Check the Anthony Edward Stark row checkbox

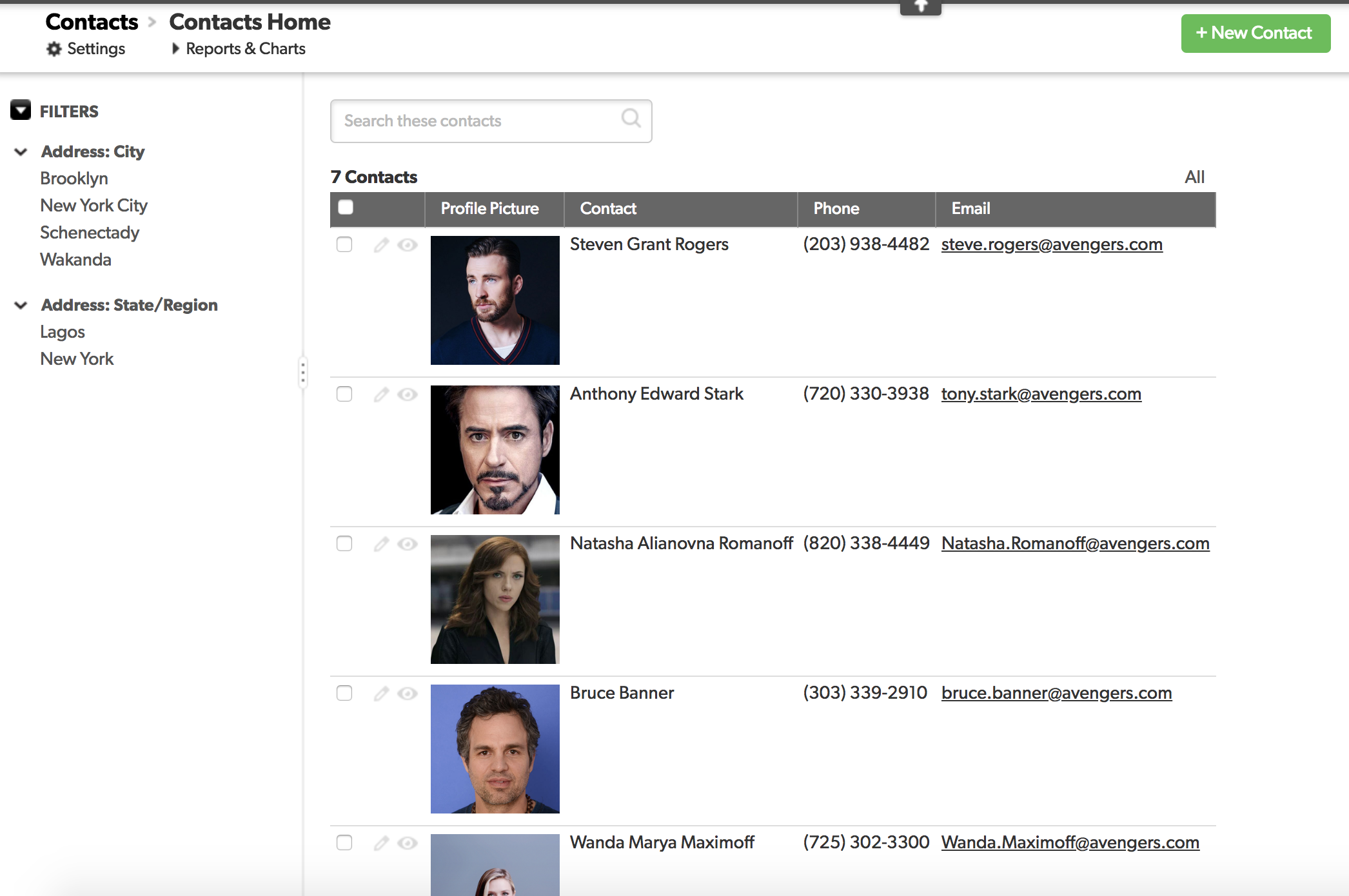click(x=344, y=394)
